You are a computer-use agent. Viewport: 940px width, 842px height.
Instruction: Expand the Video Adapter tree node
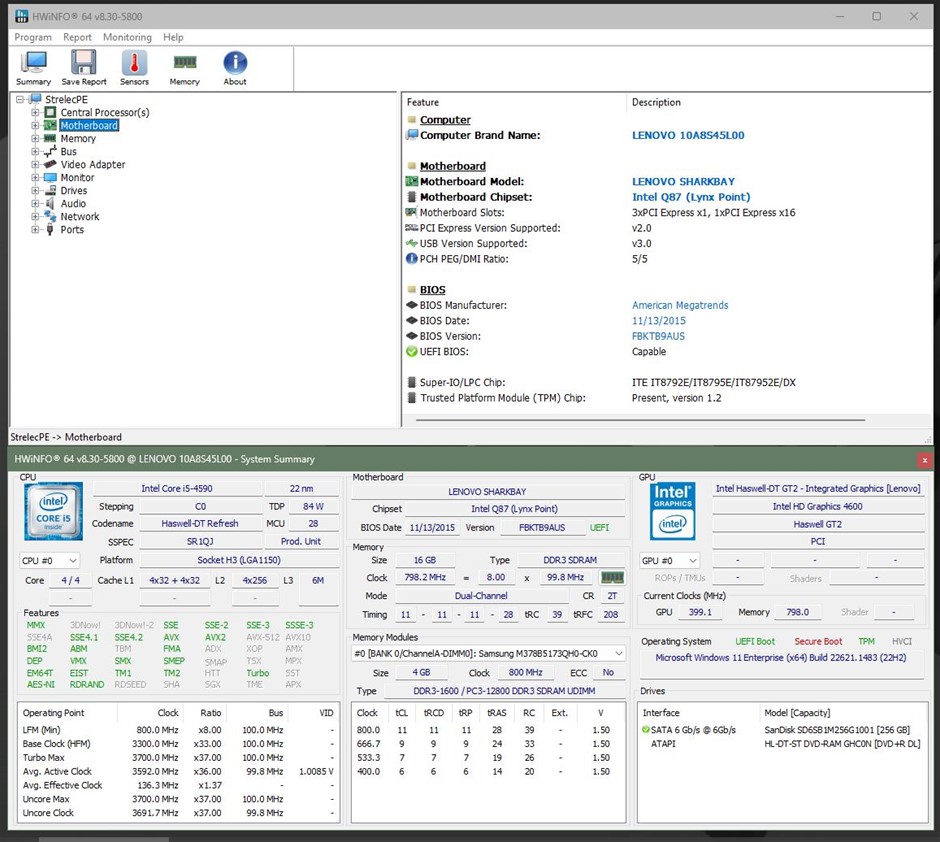pyautogui.click(x=35, y=165)
